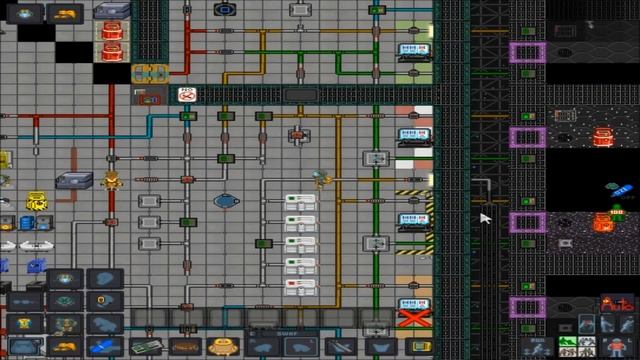Open the topmost atmospherics computer console
Screen dimensions: 640x360
[414, 52]
